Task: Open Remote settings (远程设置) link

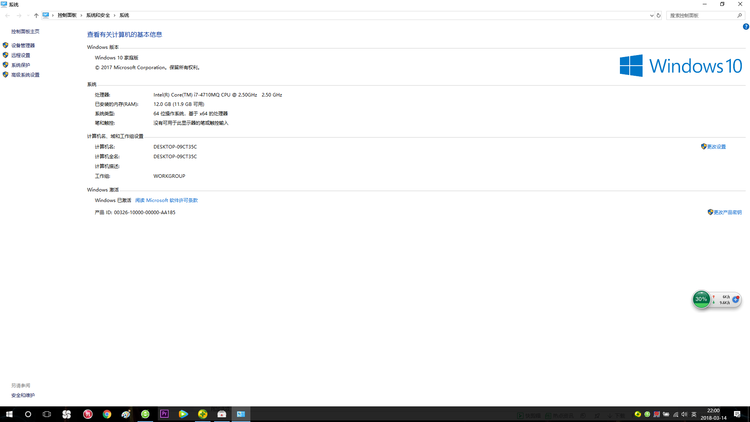Action: [21, 56]
